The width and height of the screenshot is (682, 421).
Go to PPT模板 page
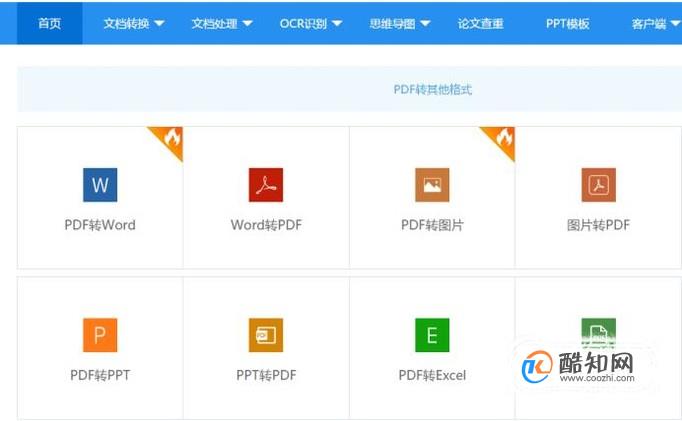coord(568,23)
